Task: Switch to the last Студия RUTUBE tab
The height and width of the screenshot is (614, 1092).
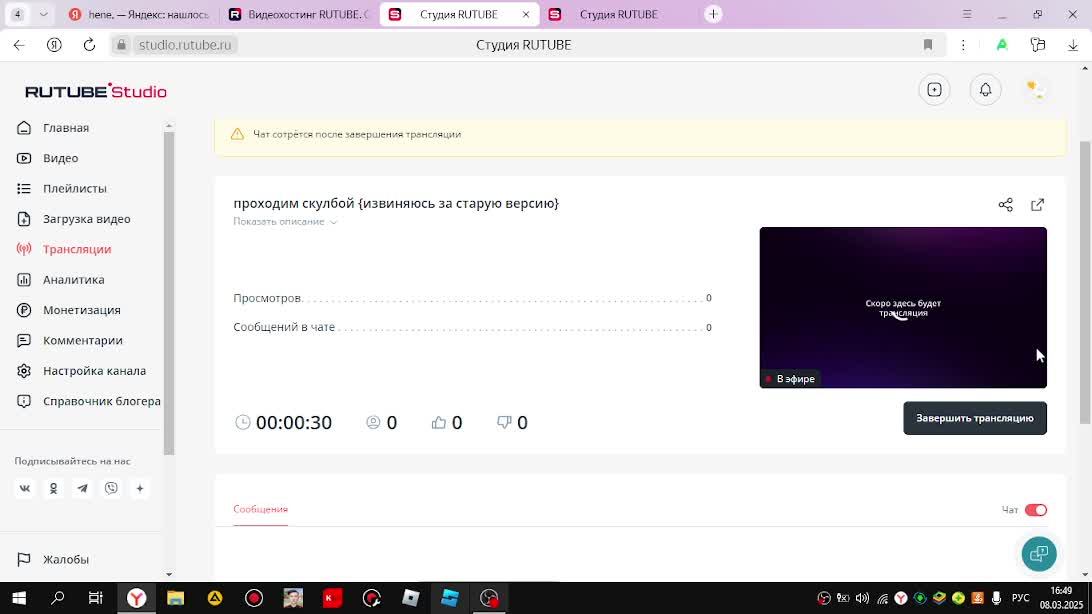Action: pos(618,15)
